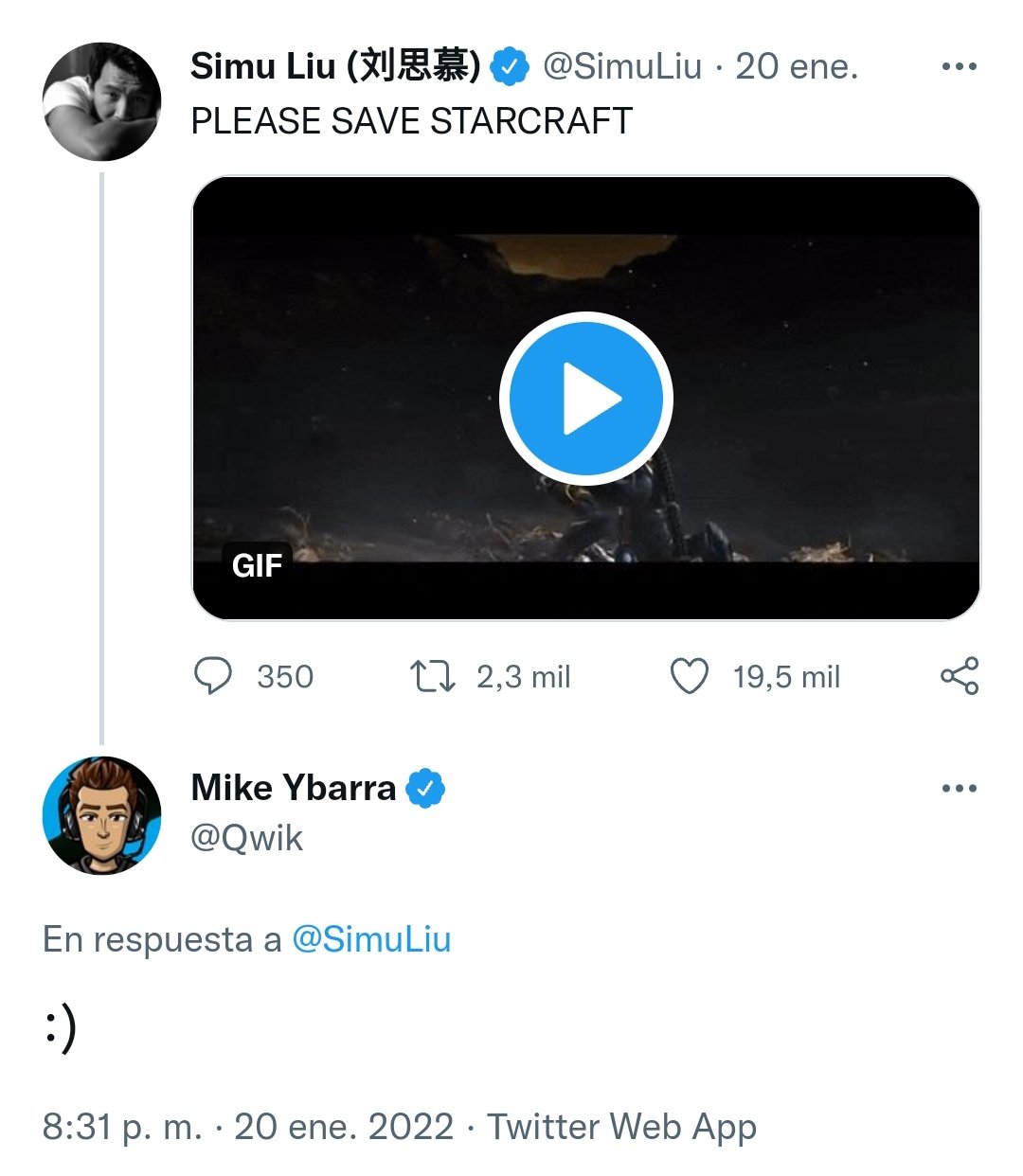Open Simu Liu's profile picture

coord(101,101)
